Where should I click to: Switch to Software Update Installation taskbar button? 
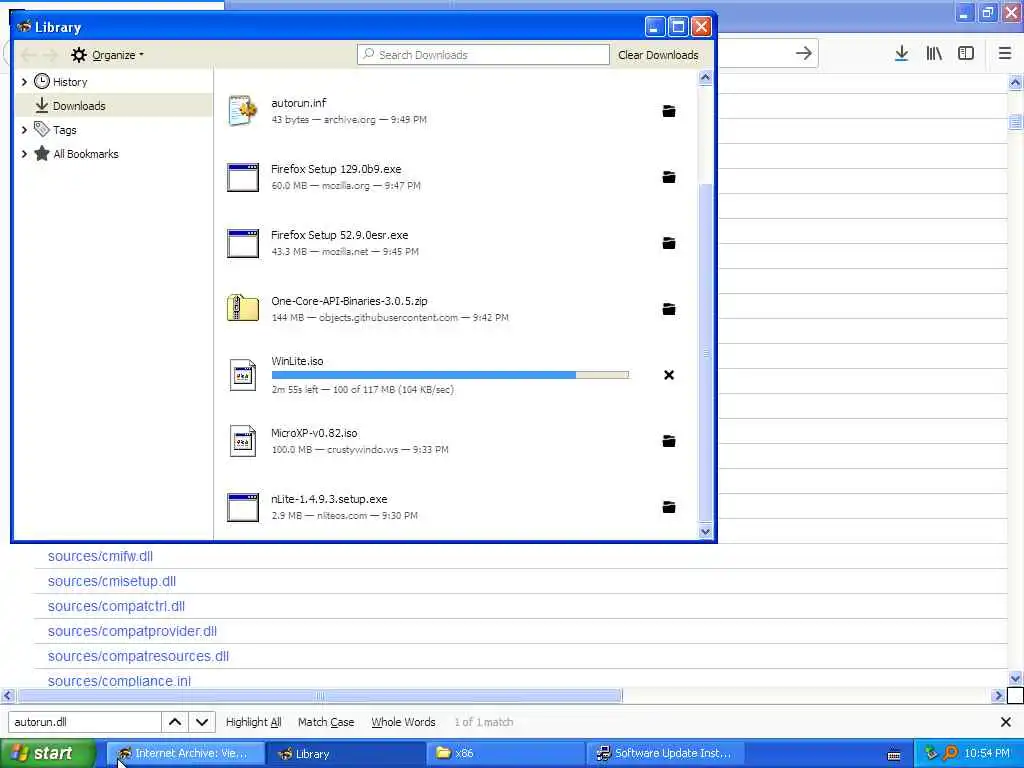pos(666,754)
